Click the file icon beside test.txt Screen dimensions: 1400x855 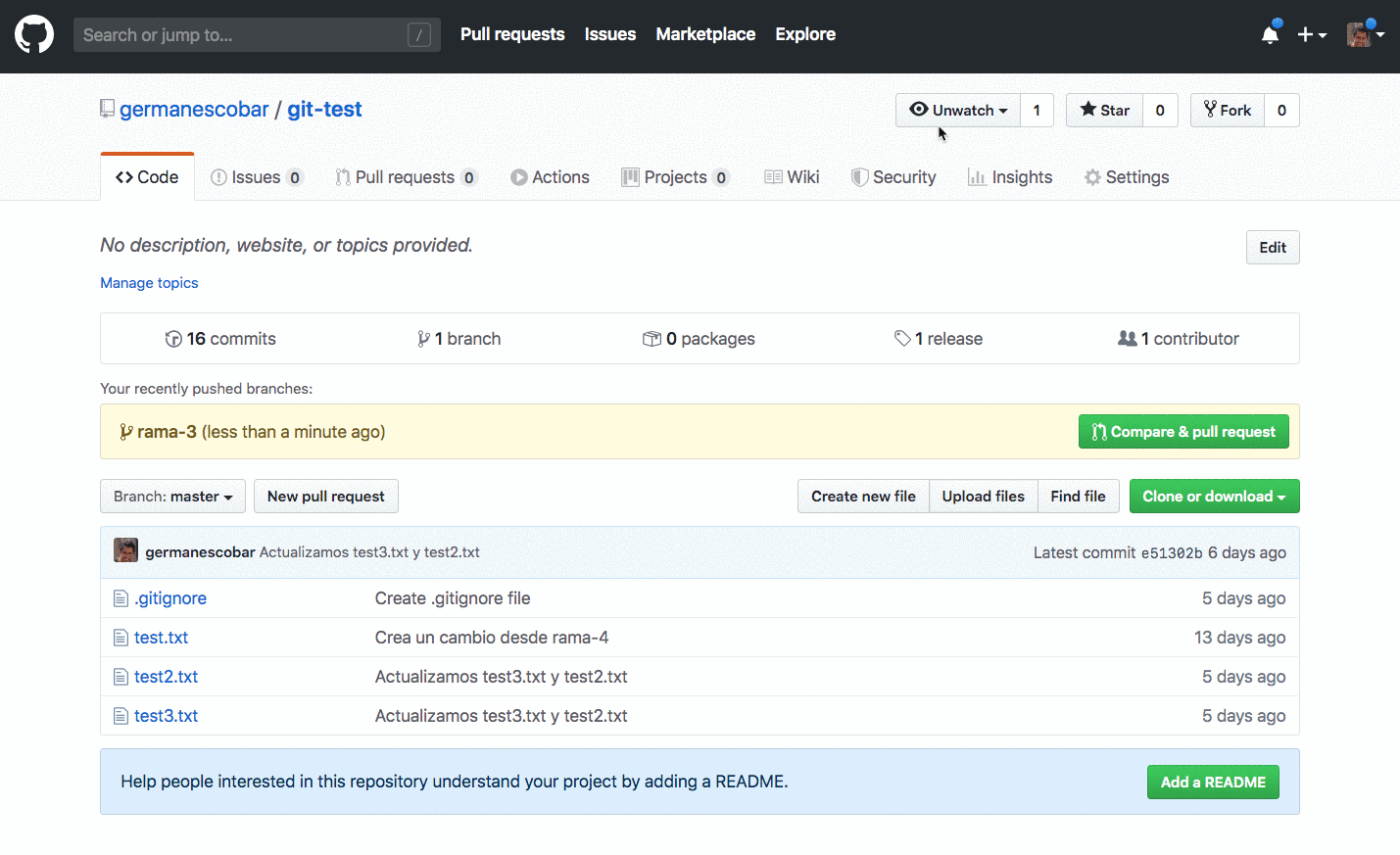pyautogui.click(x=121, y=638)
